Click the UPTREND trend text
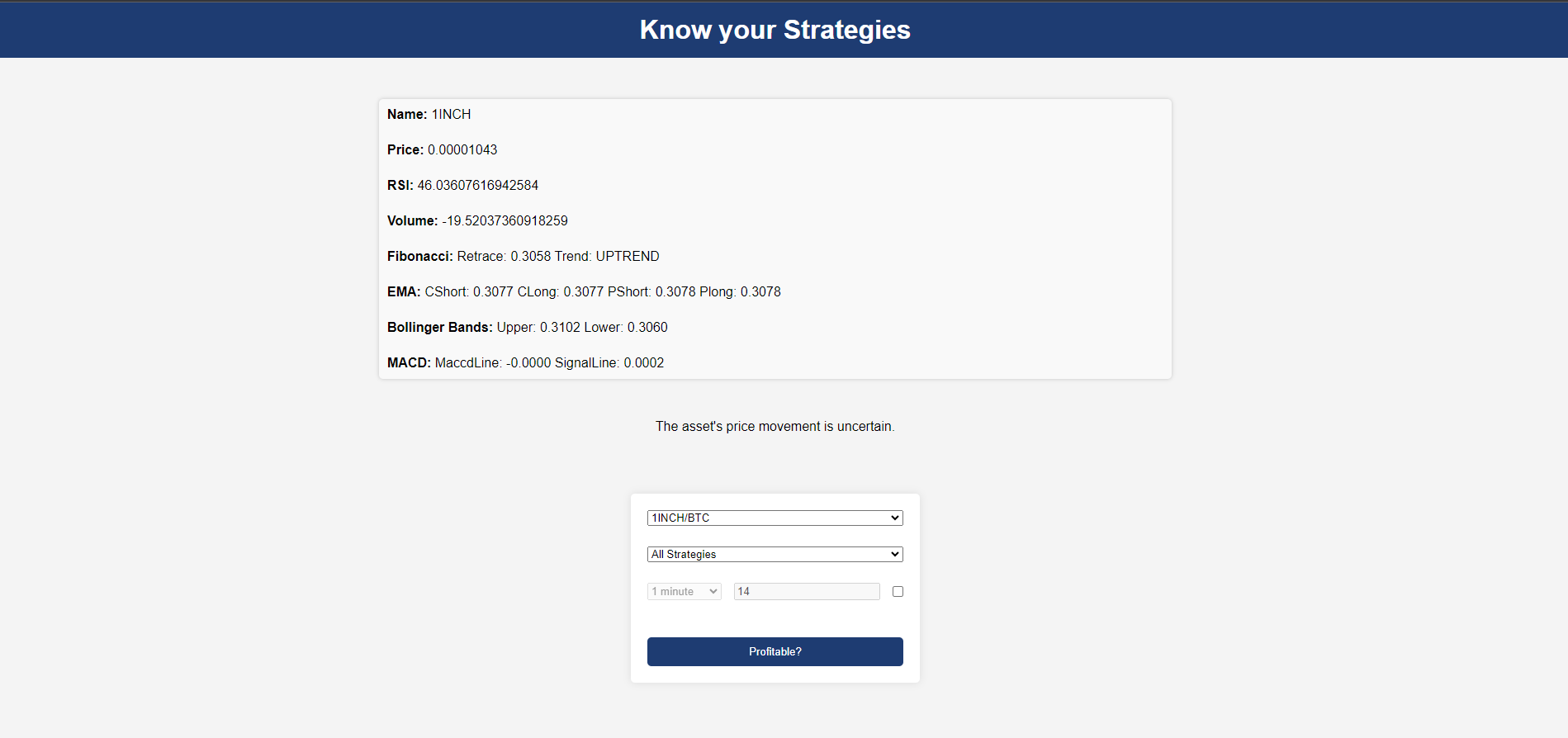Viewport: 1568px width, 738px height. coord(628,256)
